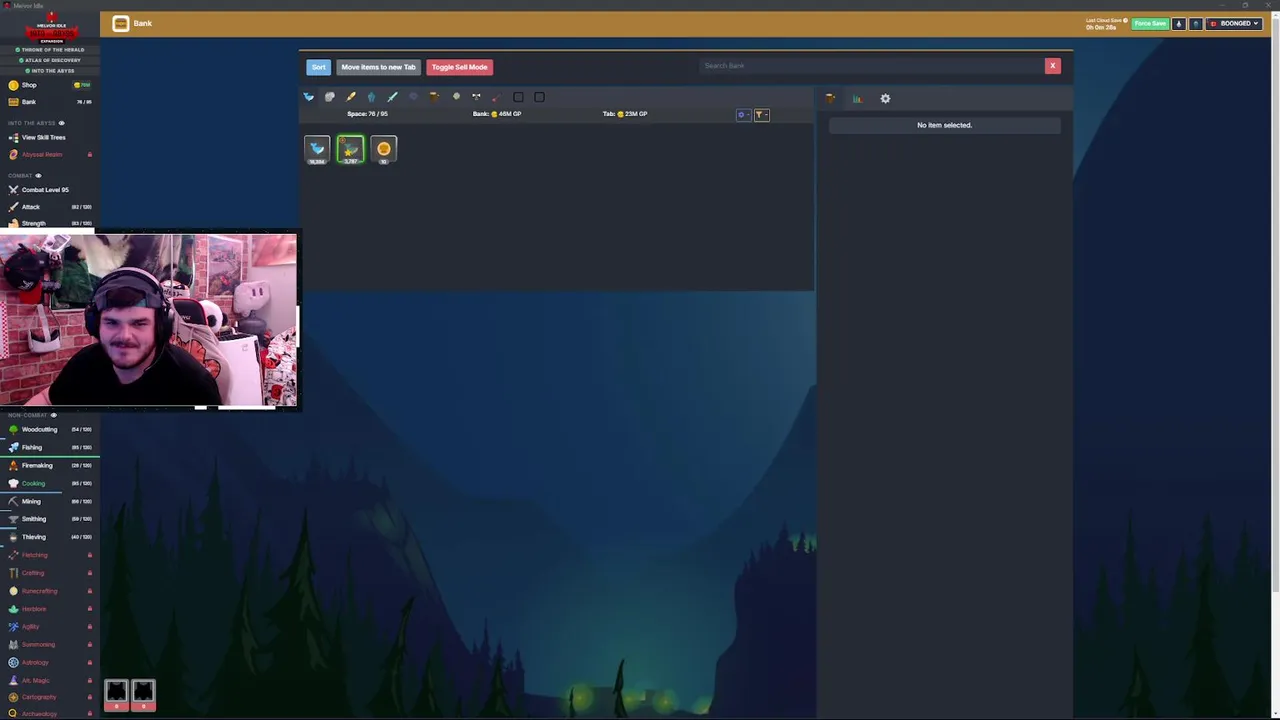
Task: Select the locked Summoning skill
Action: coord(48,645)
